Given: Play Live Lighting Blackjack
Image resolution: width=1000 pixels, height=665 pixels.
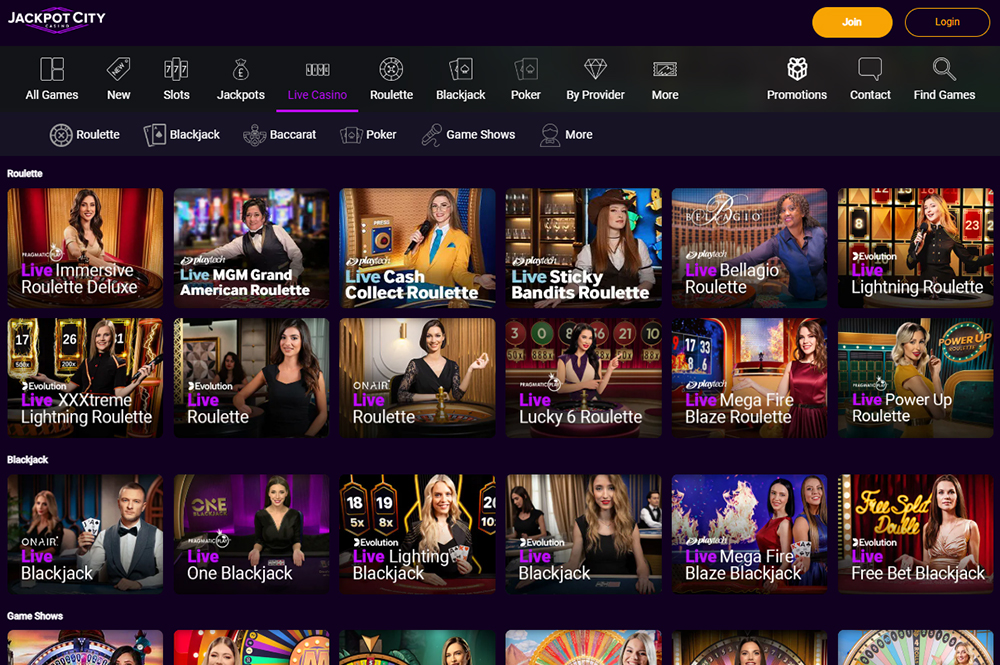Looking at the screenshot, I should (x=417, y=534).
